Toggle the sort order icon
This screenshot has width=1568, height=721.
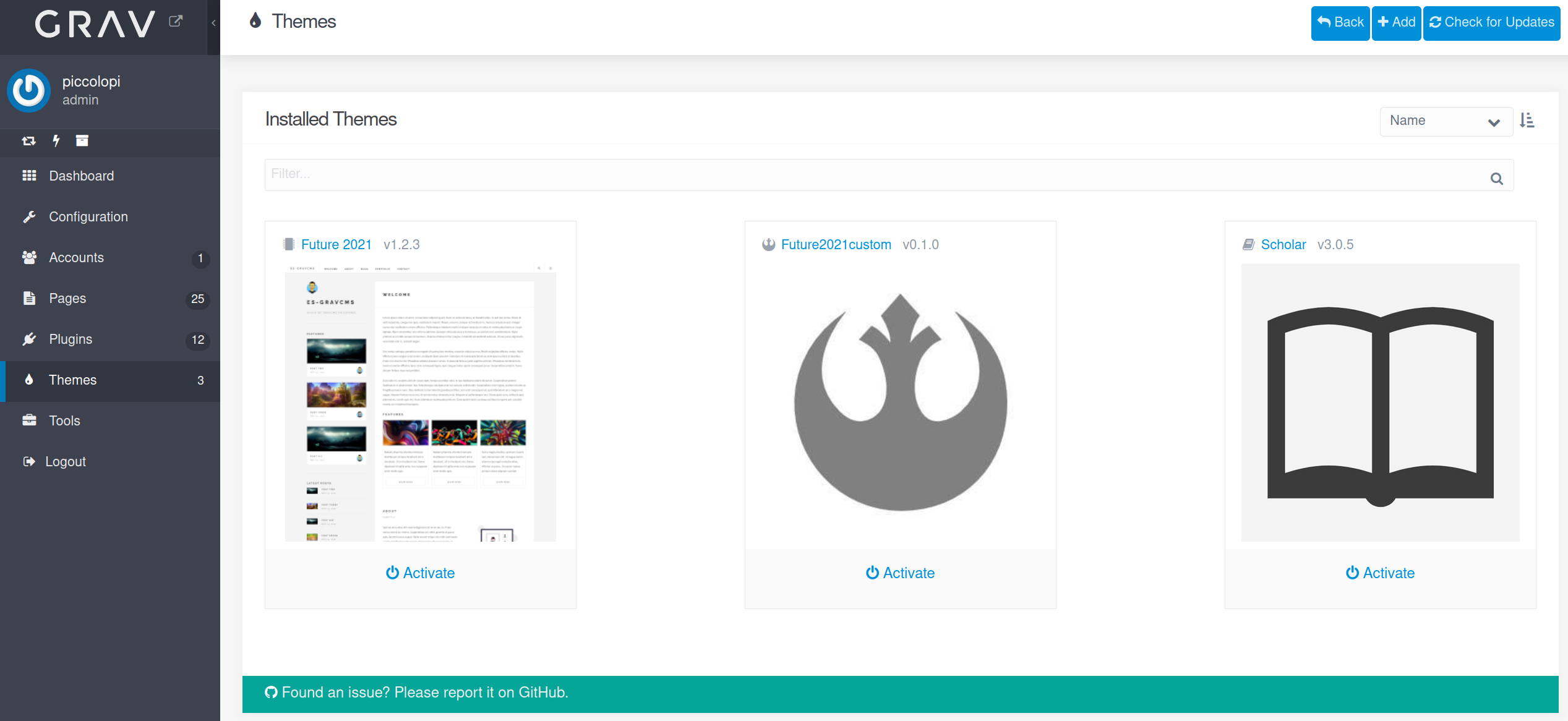(1527, 121)
